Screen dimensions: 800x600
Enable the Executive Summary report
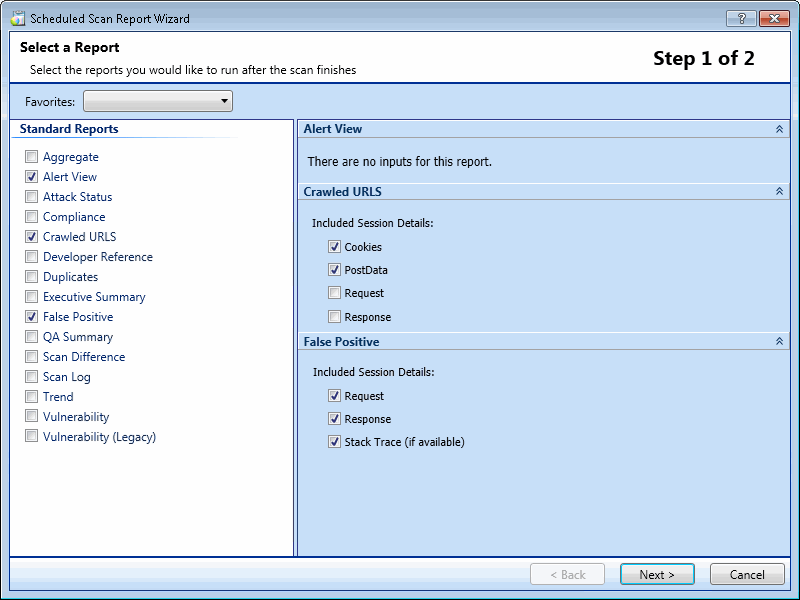30,297
